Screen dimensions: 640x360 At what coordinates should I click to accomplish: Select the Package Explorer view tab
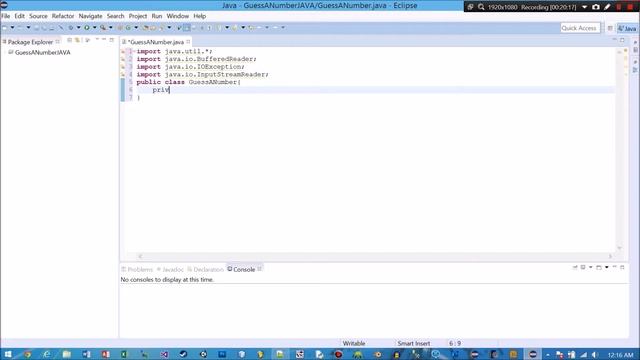(30, 42)
